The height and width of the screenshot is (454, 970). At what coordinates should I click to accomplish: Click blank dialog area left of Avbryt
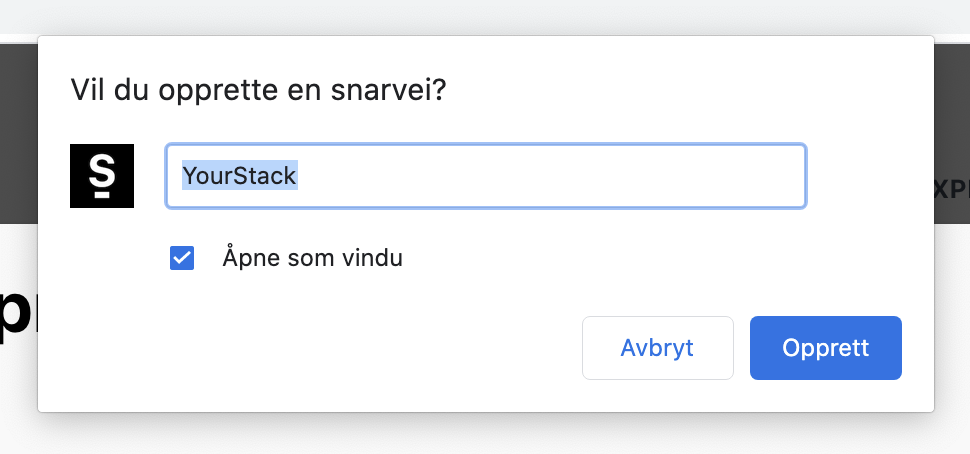[309, 348]
